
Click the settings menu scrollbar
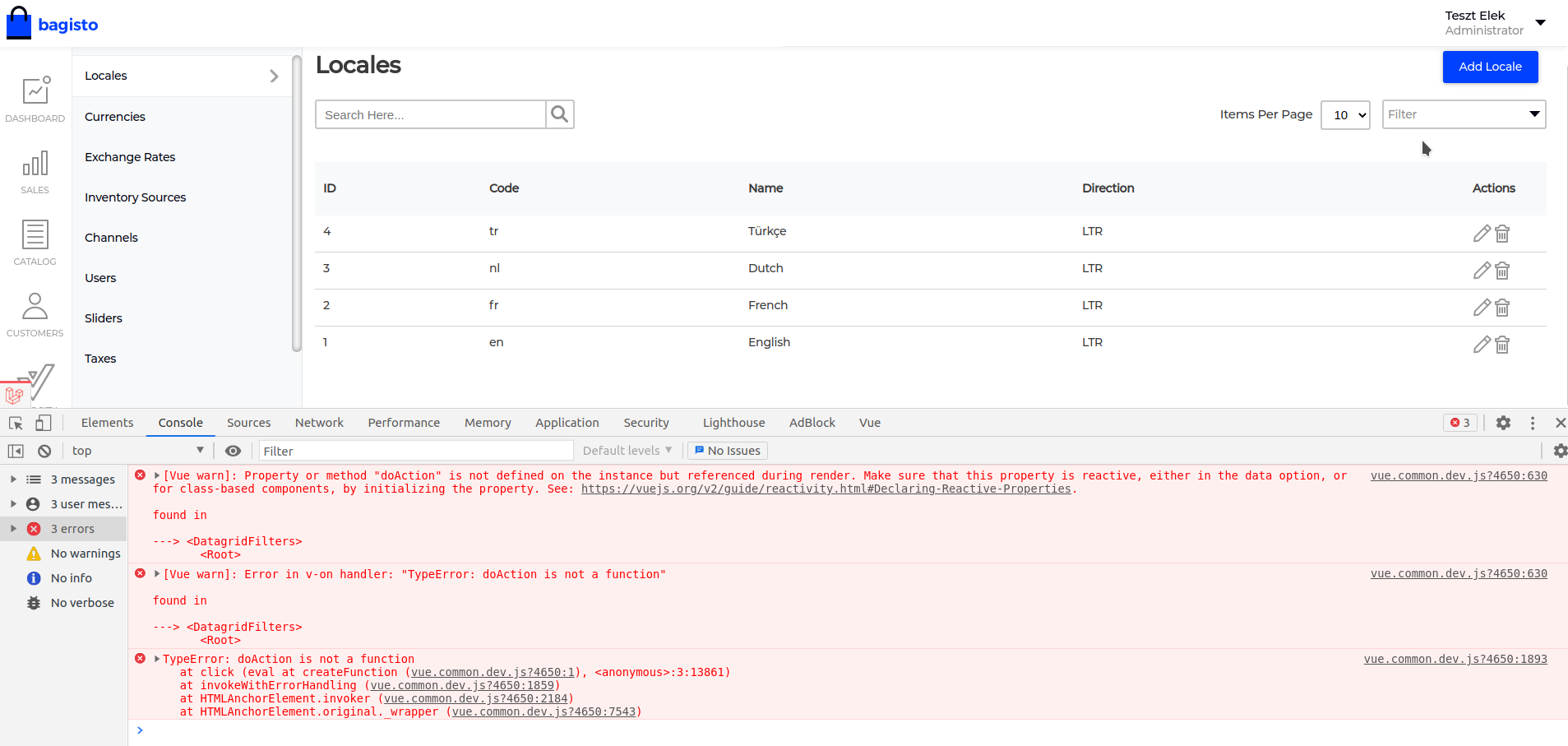point(297,203)
